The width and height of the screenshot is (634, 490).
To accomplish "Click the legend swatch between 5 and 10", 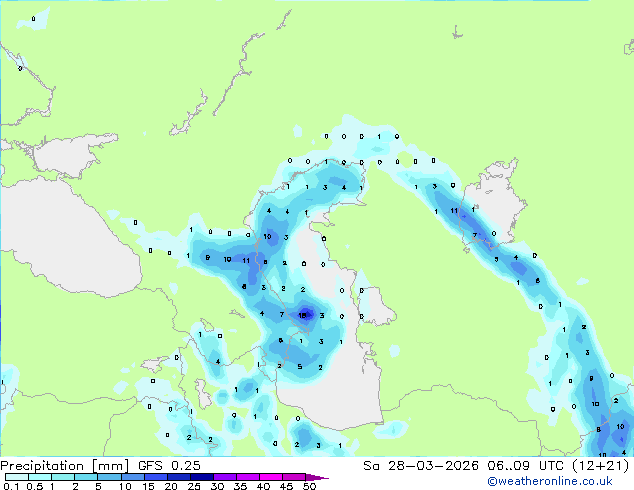I will (x=109, y=477).
